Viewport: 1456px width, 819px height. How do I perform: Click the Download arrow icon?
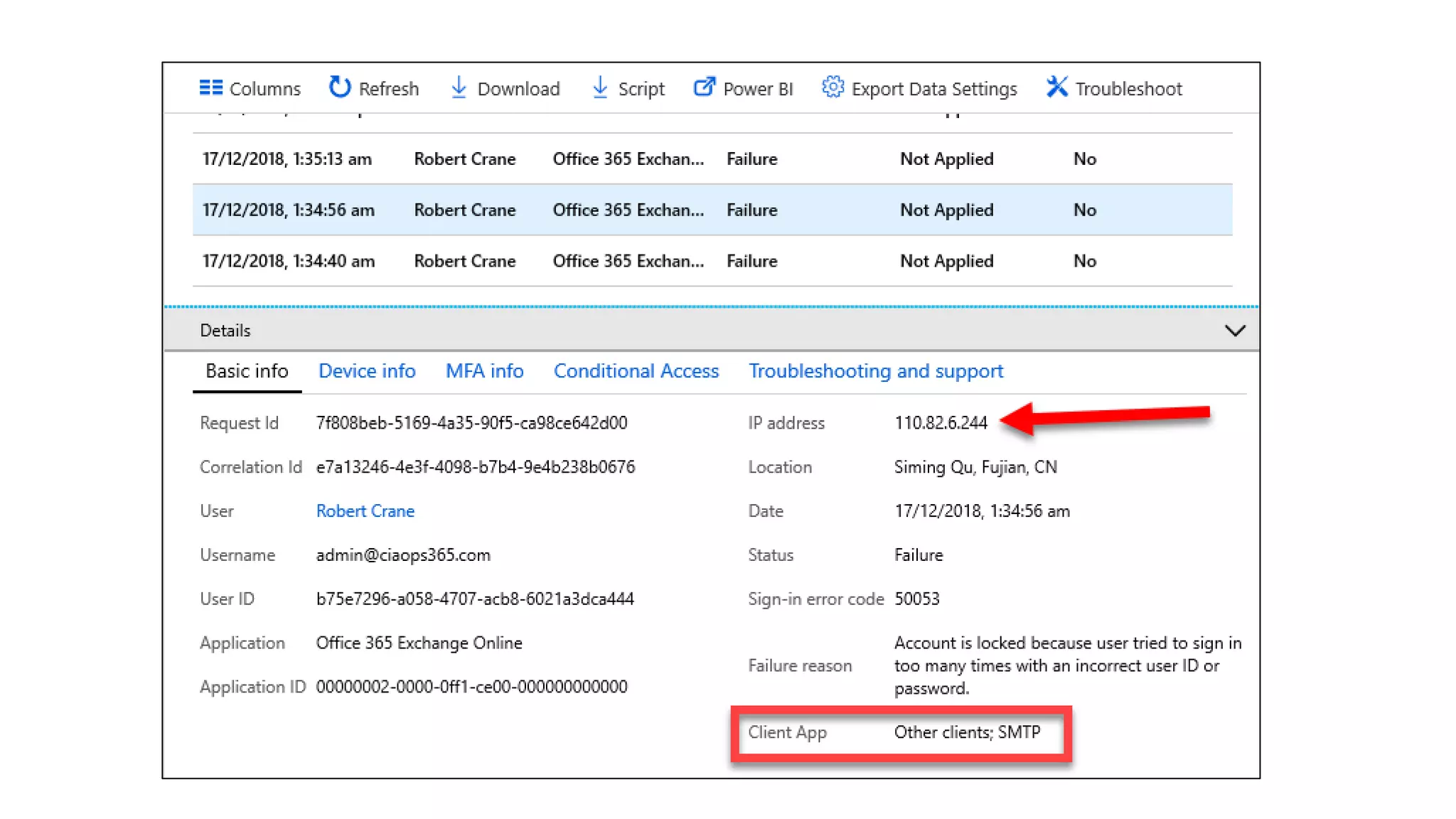[459, 87]
